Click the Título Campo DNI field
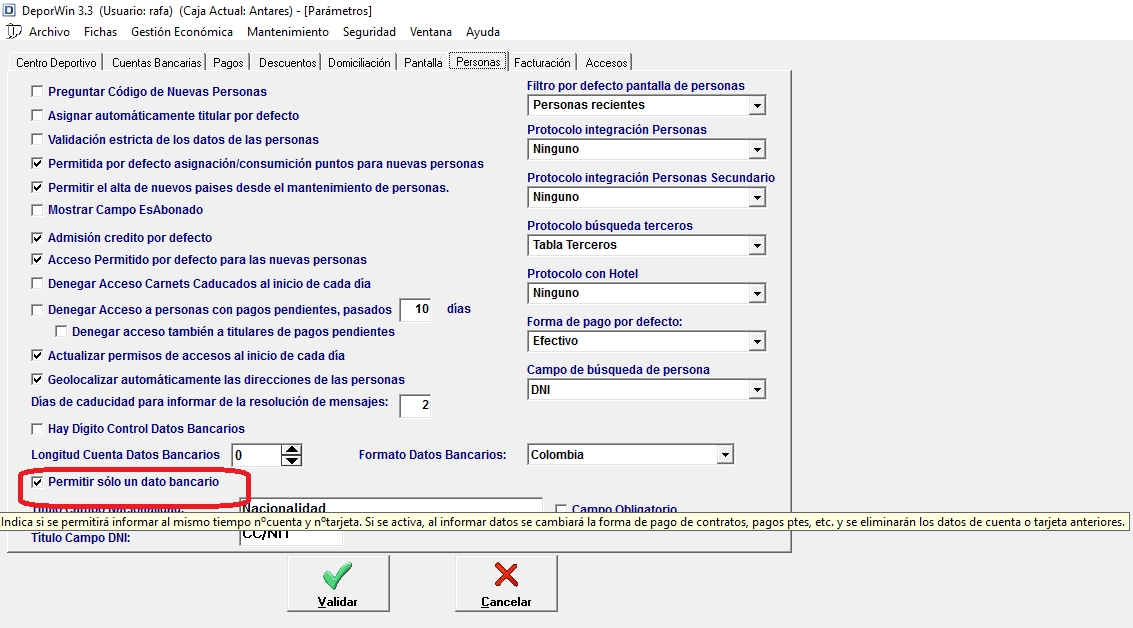1133x628 pixels. click(290, 536)
